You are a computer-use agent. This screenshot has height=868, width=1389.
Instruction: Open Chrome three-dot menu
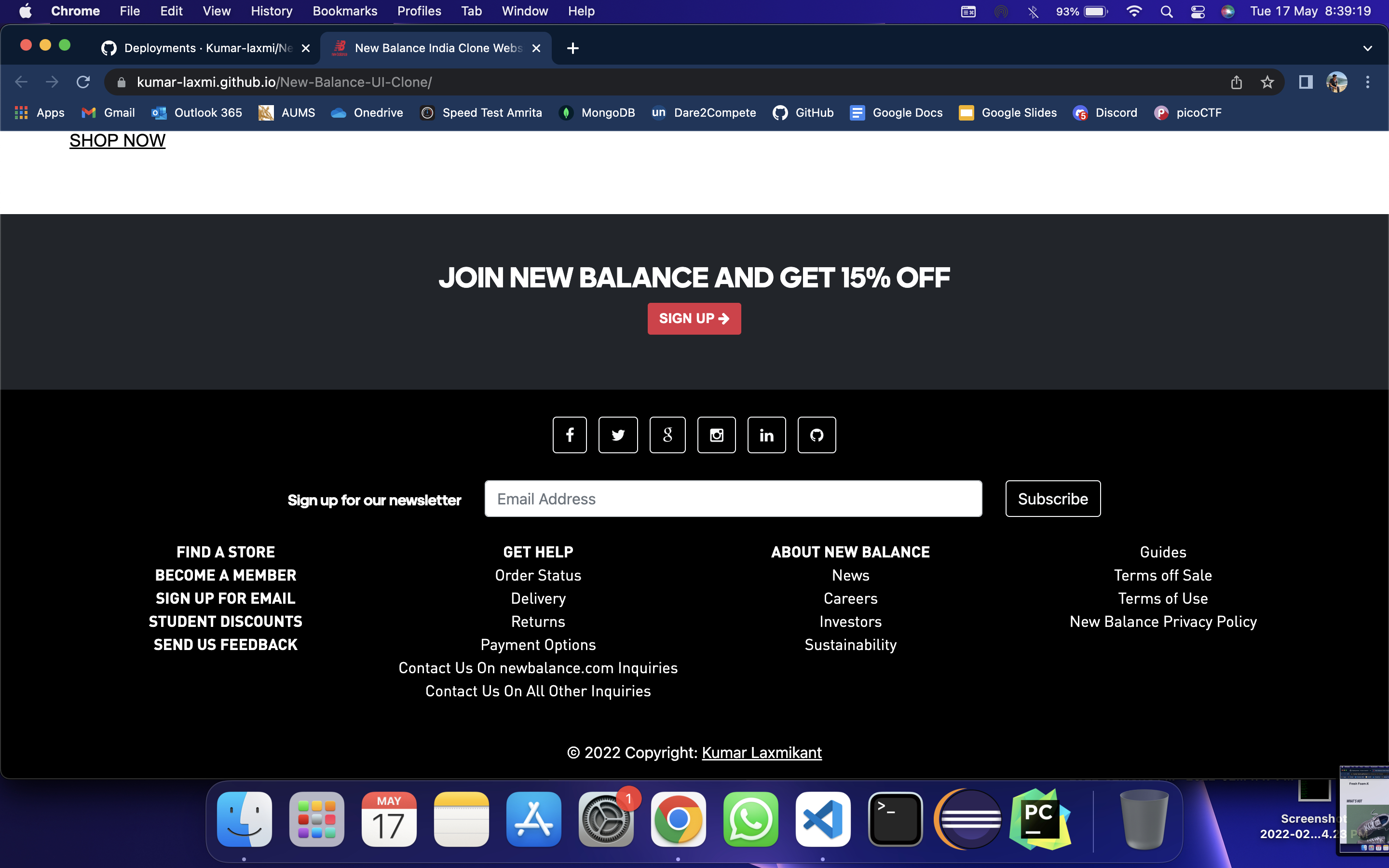click(x=1367, y=82)
